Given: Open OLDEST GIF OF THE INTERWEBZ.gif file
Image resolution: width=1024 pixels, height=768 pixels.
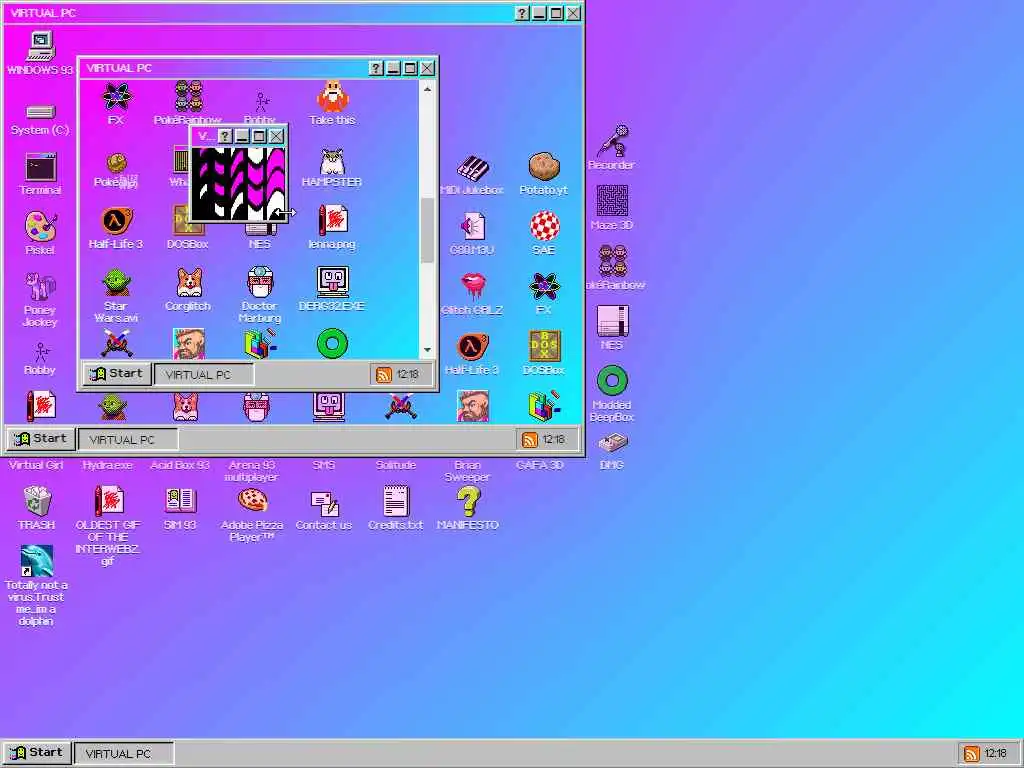Looking at the screenshot, I should coord(108,501).
